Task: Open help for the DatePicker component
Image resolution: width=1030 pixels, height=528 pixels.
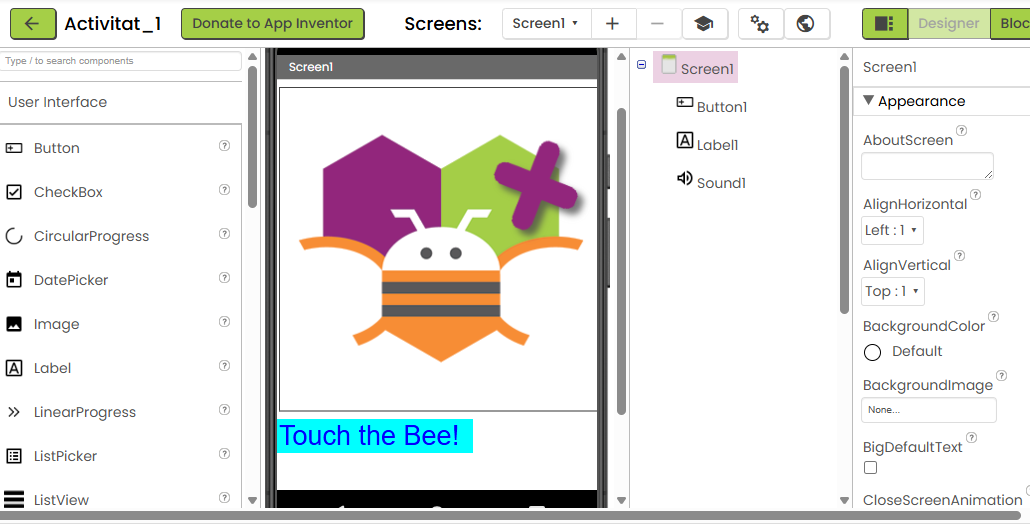Action: (224, 278)
